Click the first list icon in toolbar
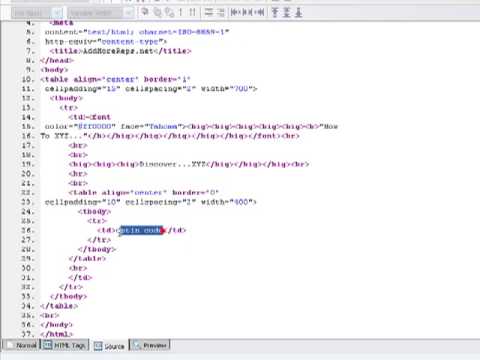Image resolution: width=480 pixels, height=360 pixels. [x=209, y=12]
